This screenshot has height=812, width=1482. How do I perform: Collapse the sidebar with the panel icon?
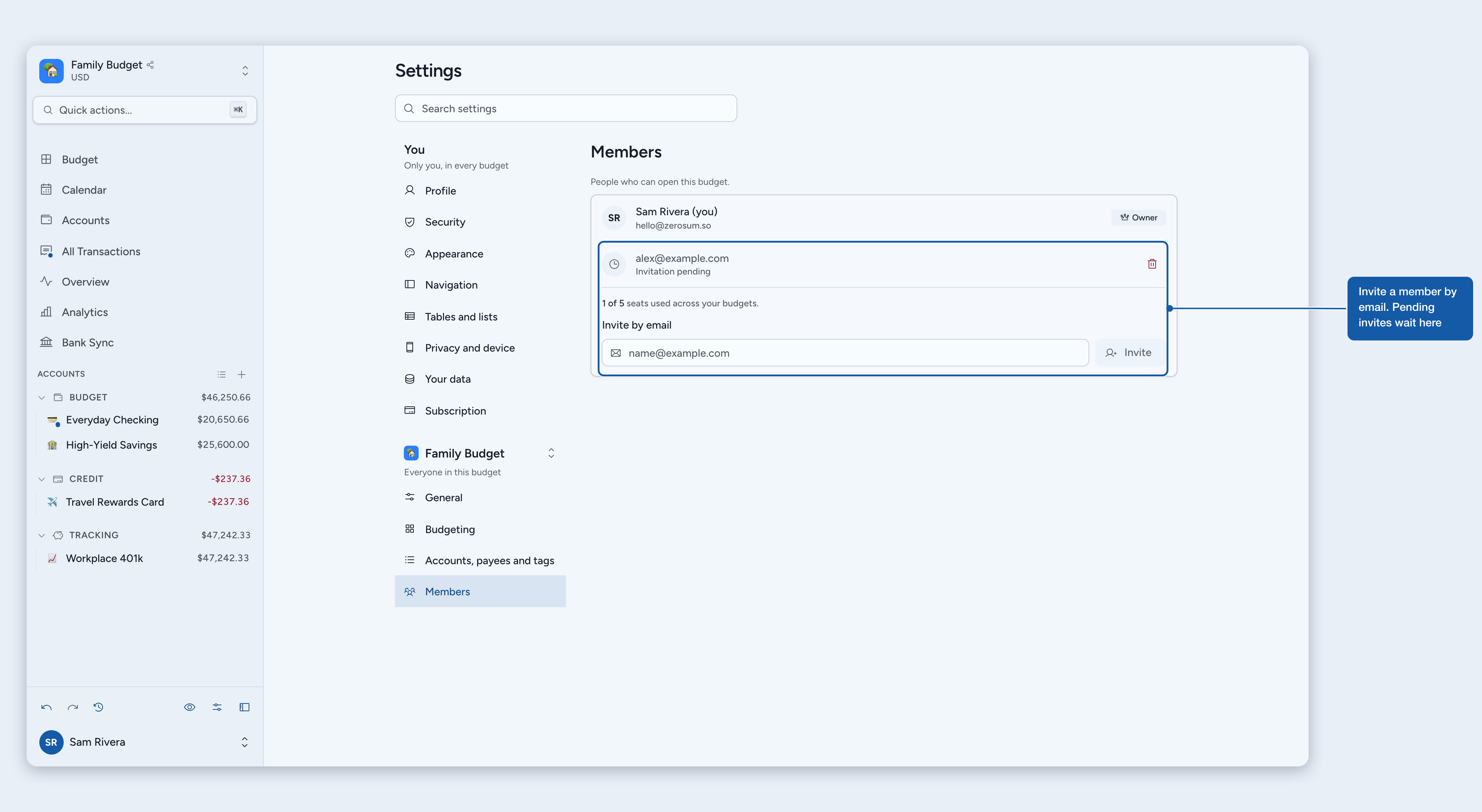pos(245,707)
